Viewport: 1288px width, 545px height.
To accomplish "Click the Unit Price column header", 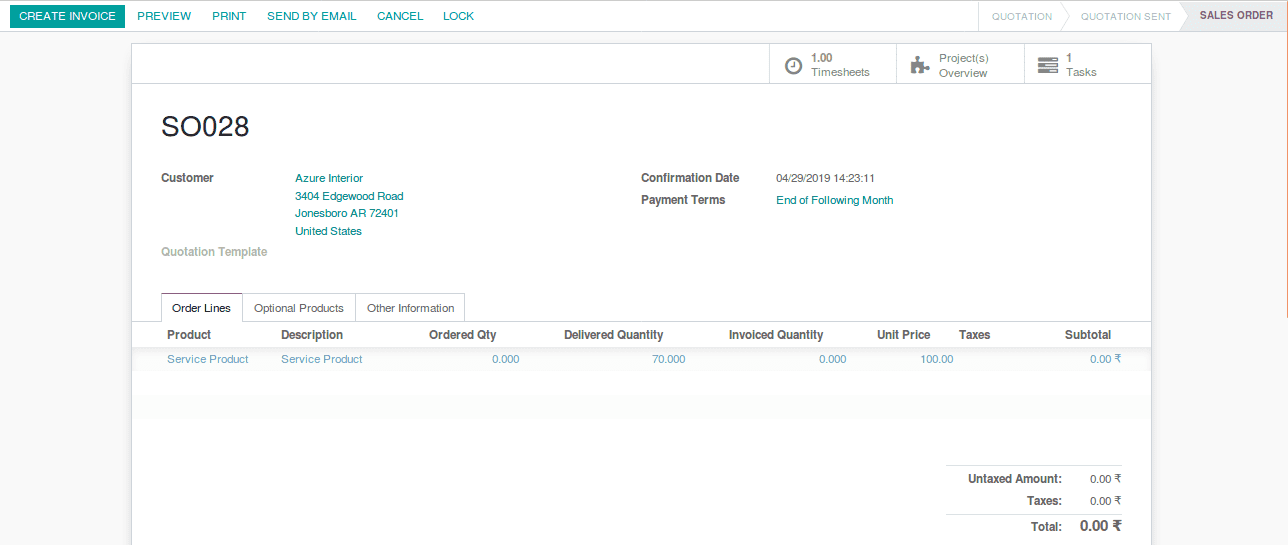I will tap(904, 335).
